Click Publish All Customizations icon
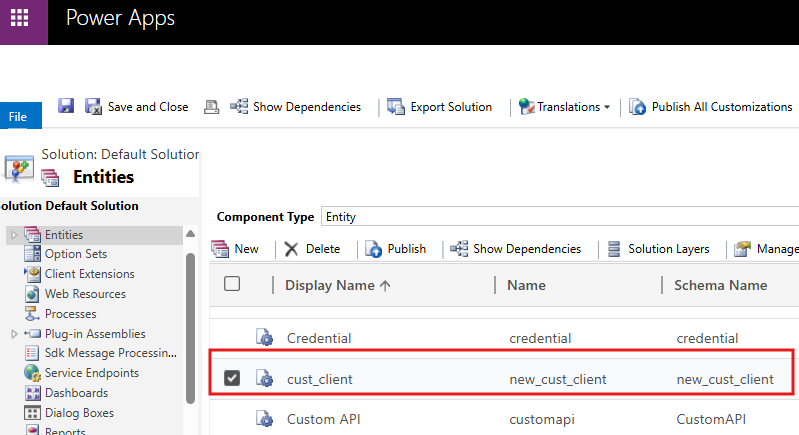This screenshot has width=799, height=435. click(x=637, y=106)
